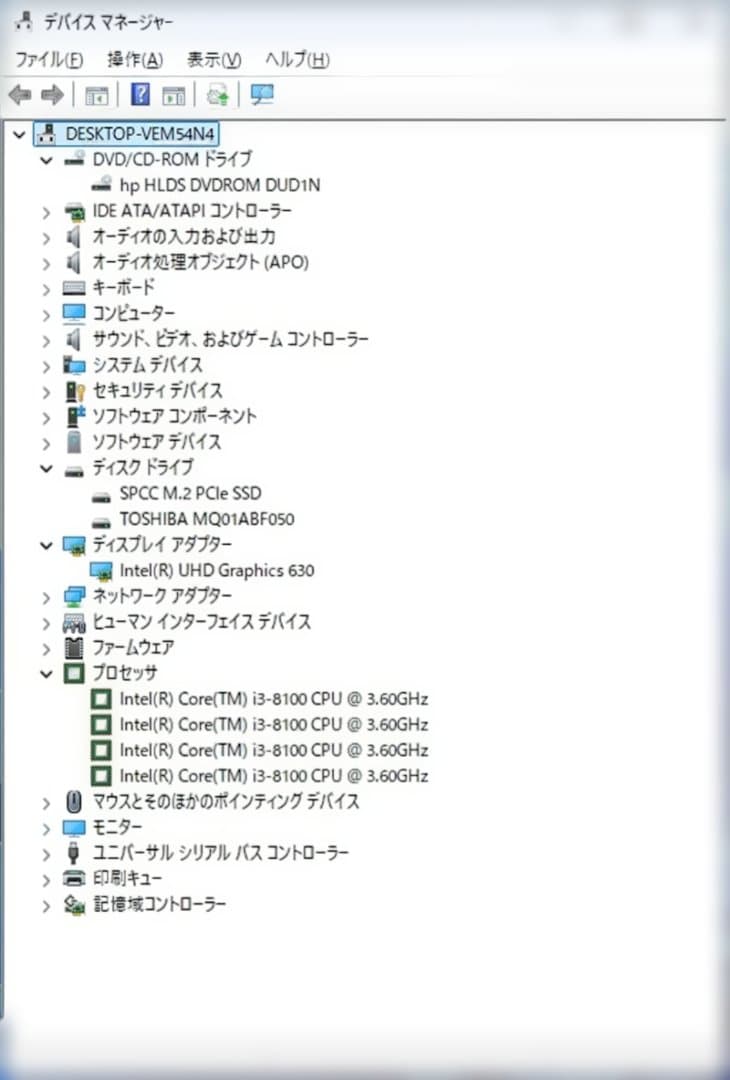Expand サウンド、ビデオ、およびゲーム コントローラー category
Image resolution: width=730 pixels, height=1080 pixels.
pos(46,340)
